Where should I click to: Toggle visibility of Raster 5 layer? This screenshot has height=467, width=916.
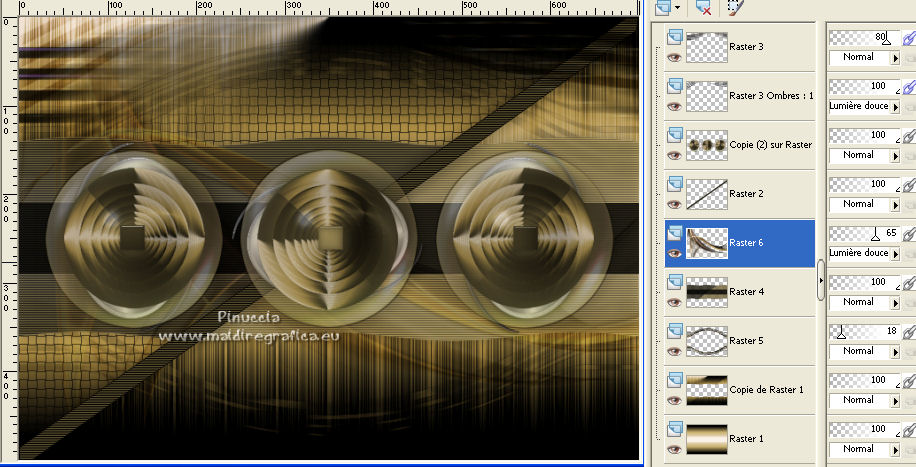675,352
